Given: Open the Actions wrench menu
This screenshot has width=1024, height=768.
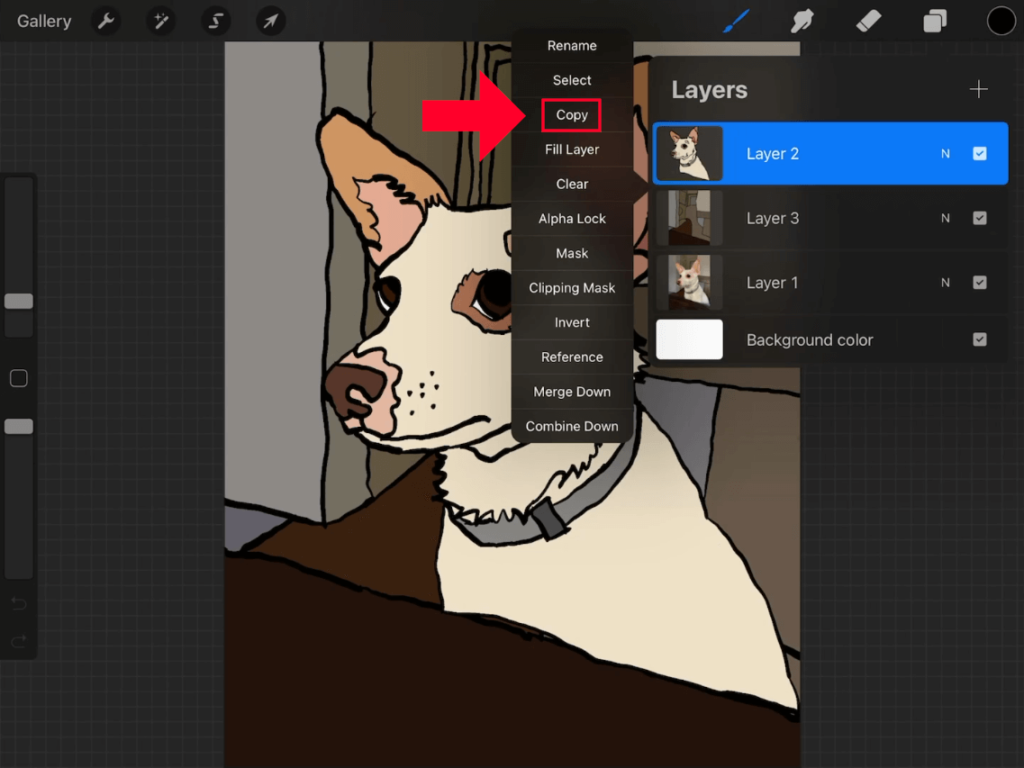Looking at the screenshot, I should 106,20.
